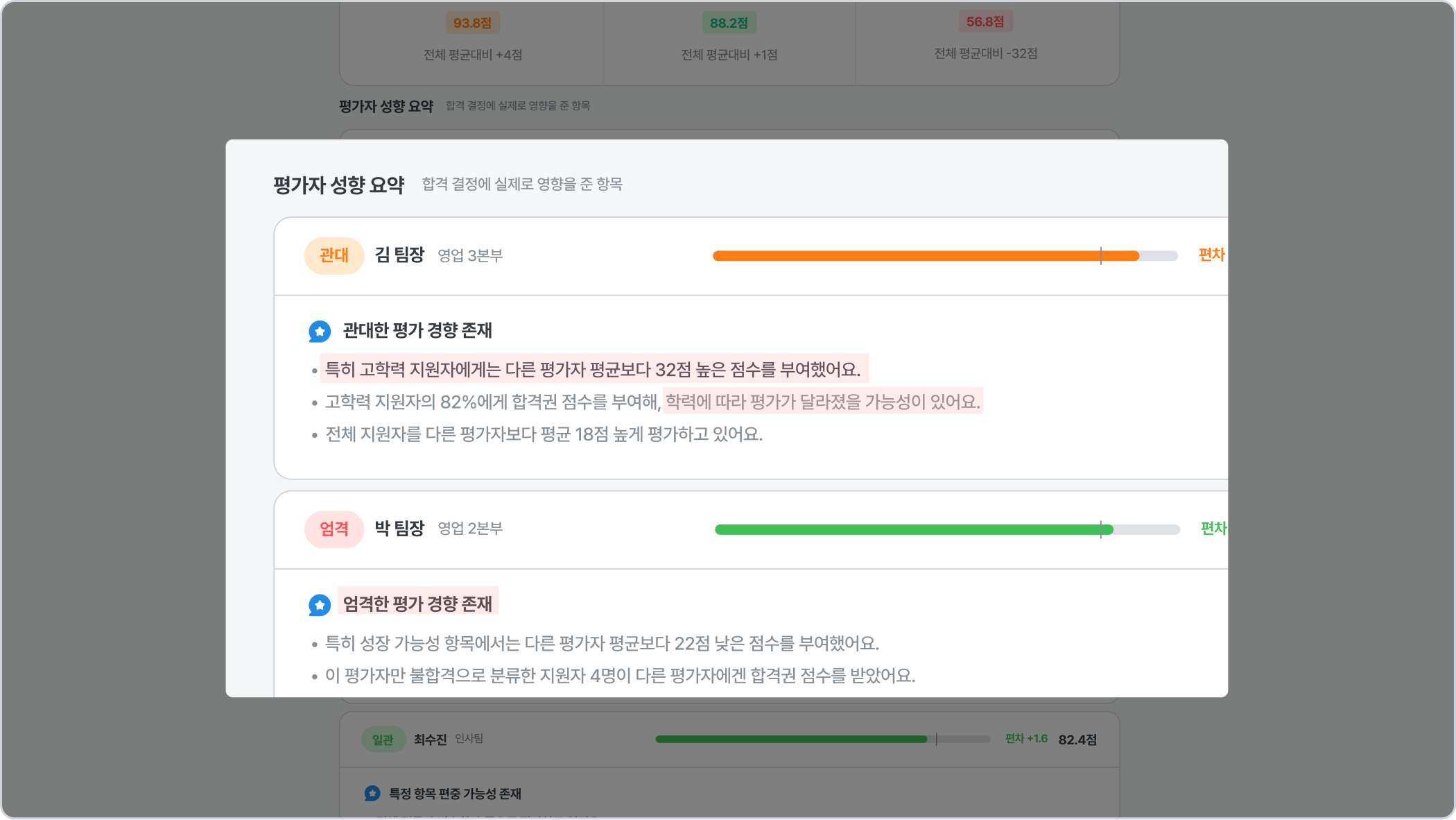
Task: Click the highlighted line about 32점 높은 점수
Action: point(593,369)
